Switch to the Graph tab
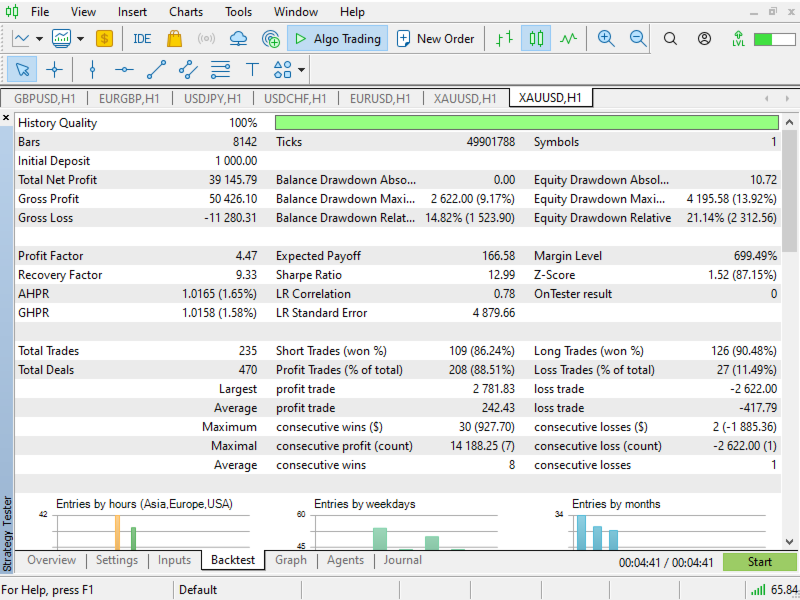 point(291,560)
